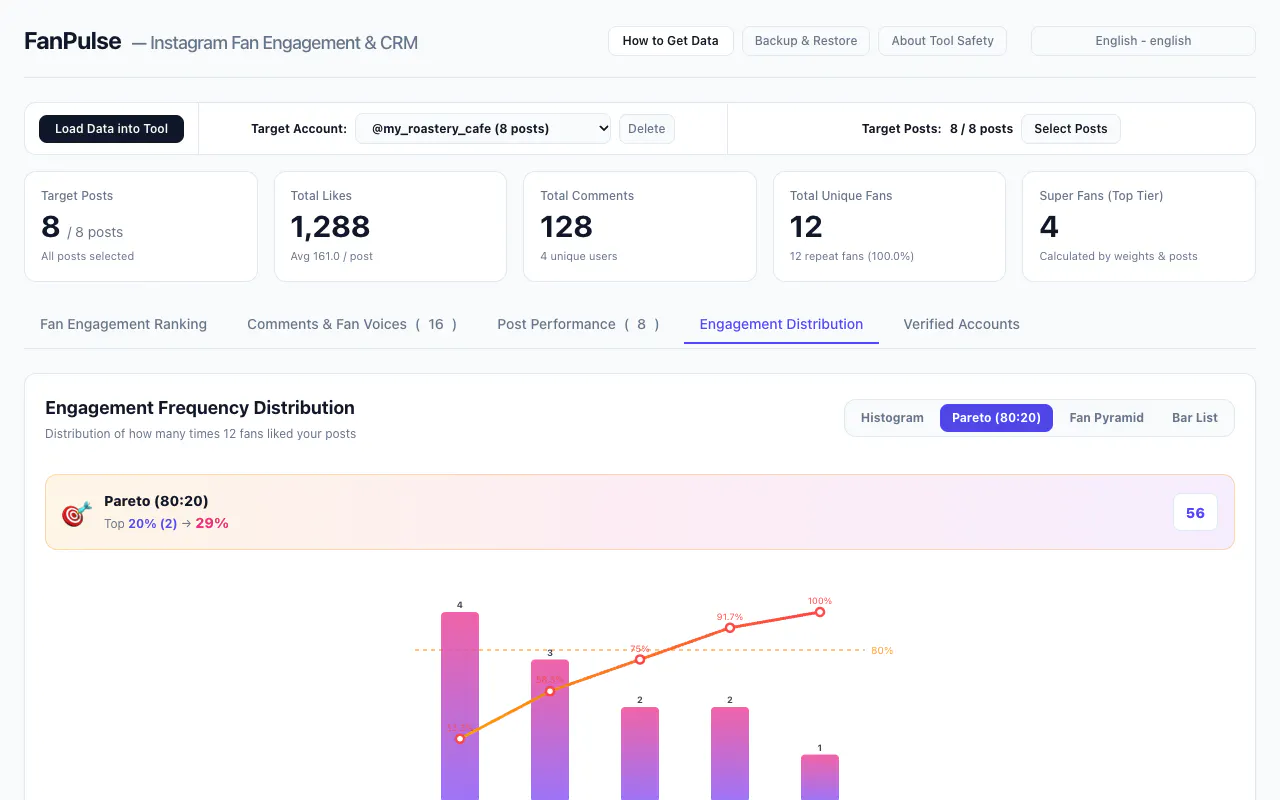
Task: Open the How to Get Data guide
Action: (670, 41)
